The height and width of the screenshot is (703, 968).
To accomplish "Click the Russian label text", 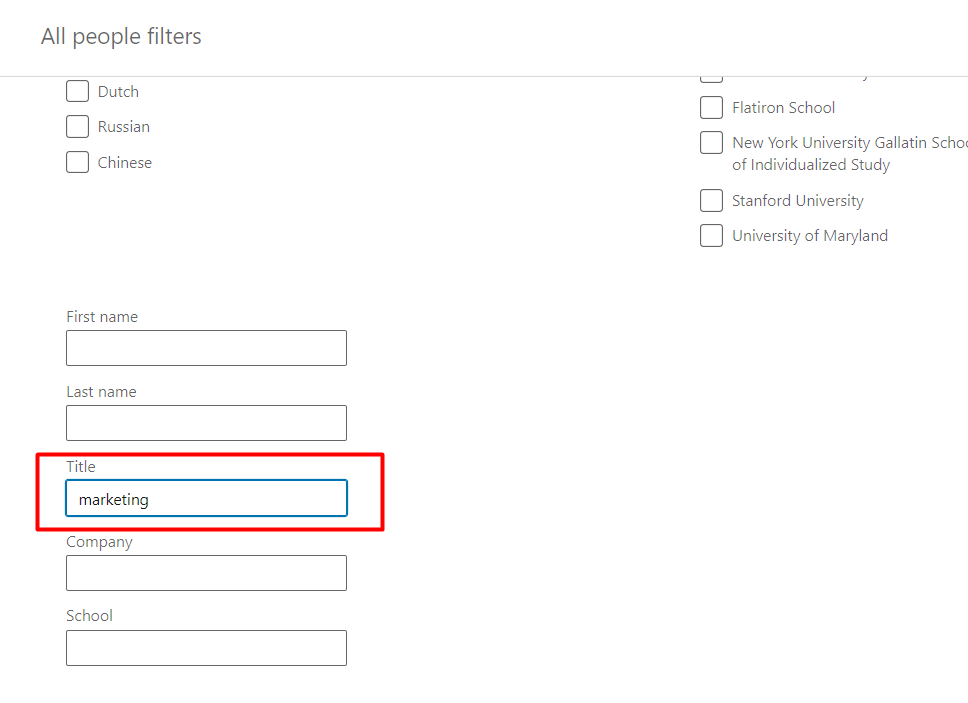I will click(x=123, y=127).
